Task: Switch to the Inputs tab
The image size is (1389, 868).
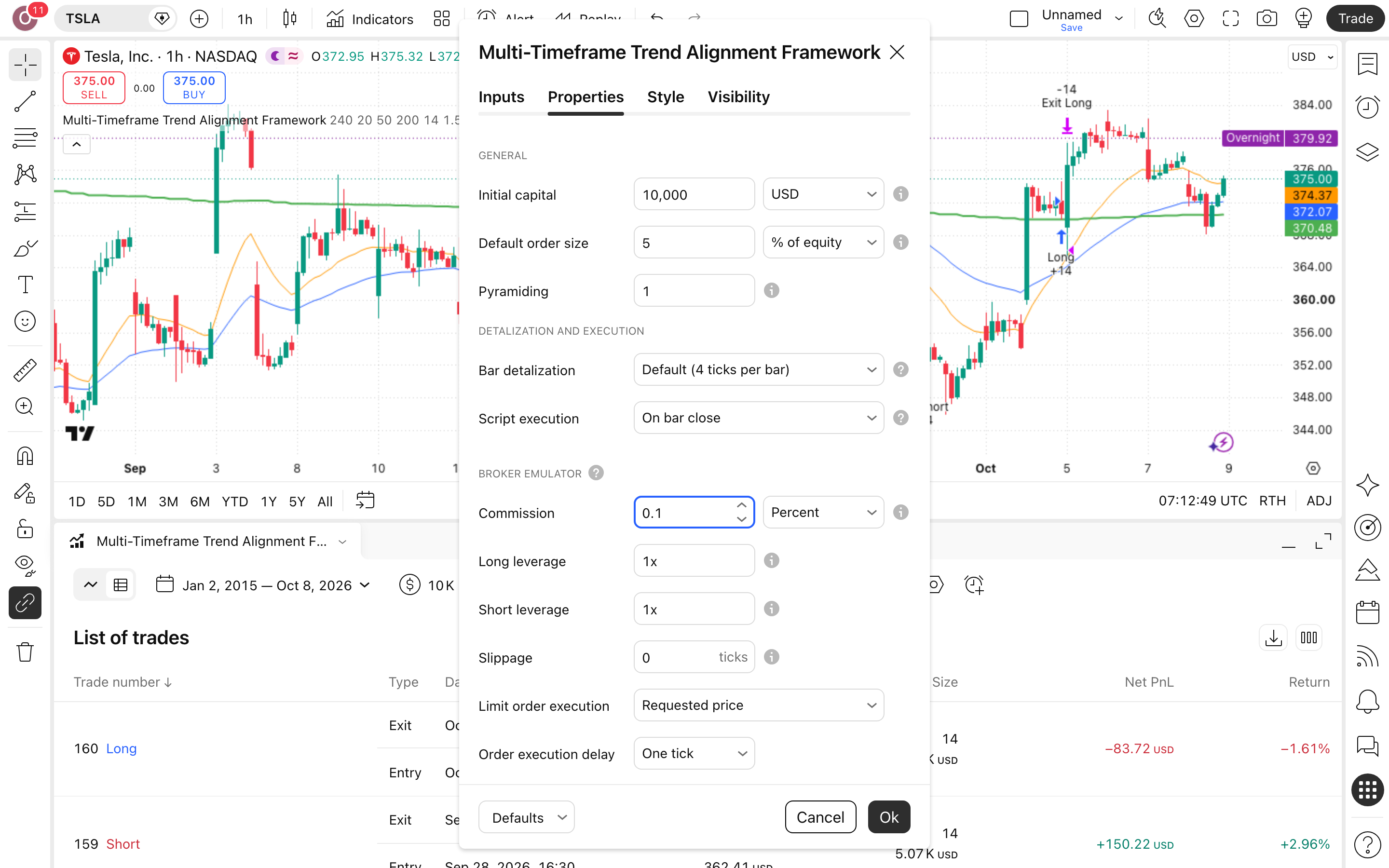Action: tap(501, 97)
